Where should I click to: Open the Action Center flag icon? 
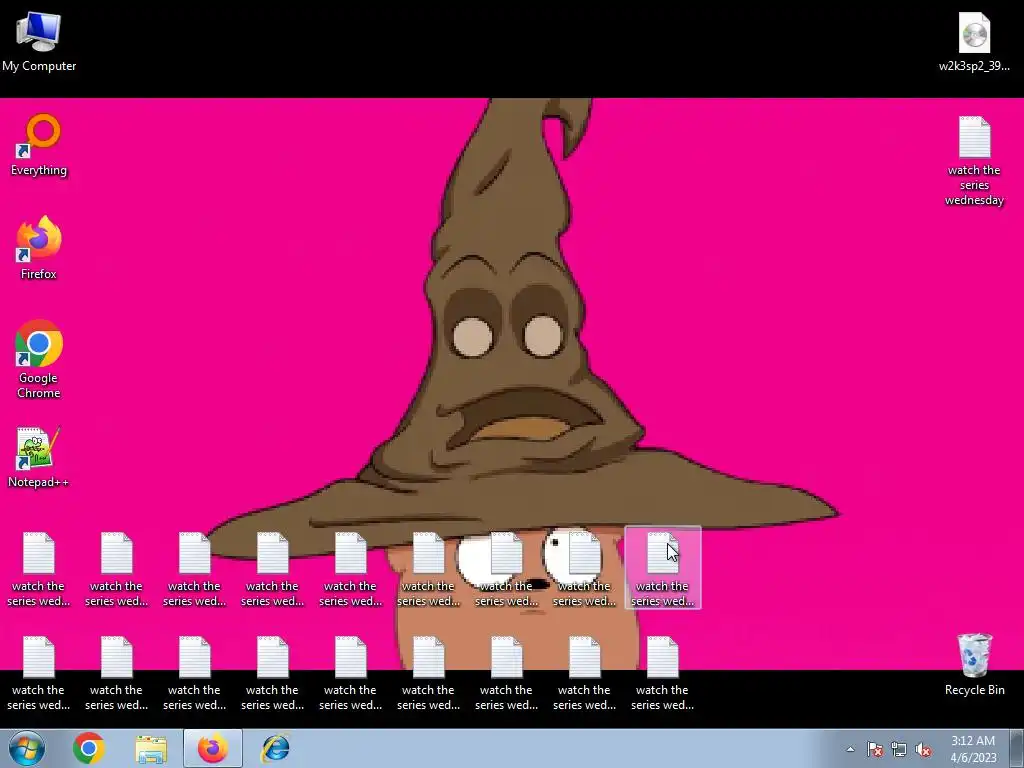coord(874,749)
